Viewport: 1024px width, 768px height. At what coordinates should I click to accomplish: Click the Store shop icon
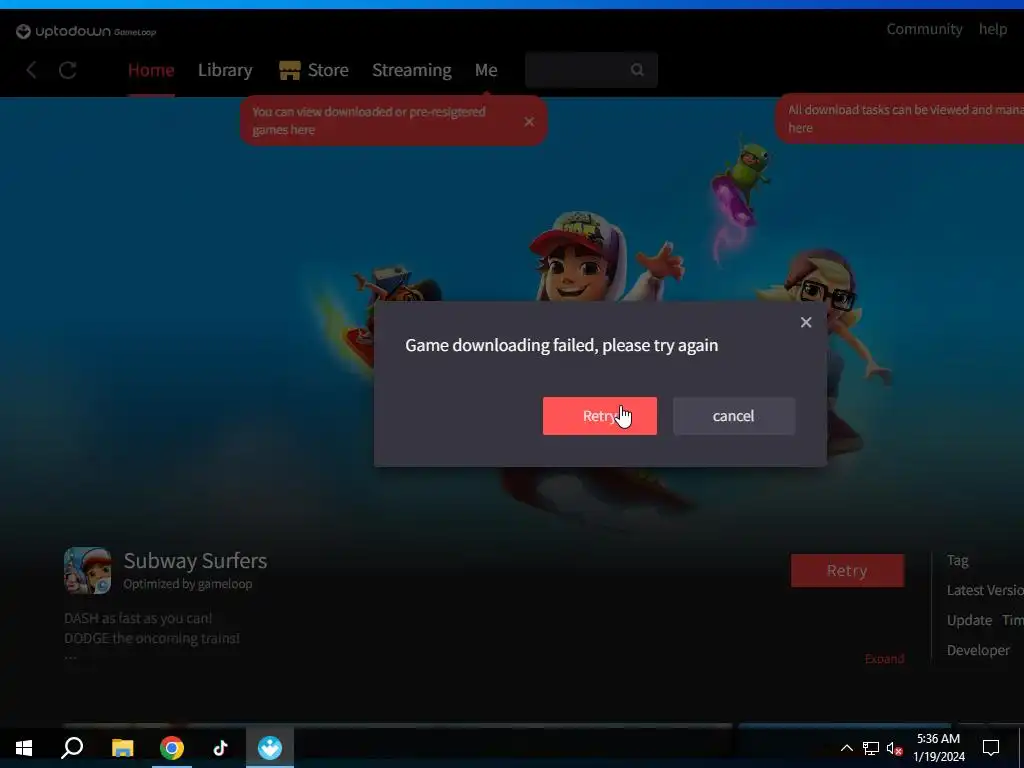coord(289,70)
